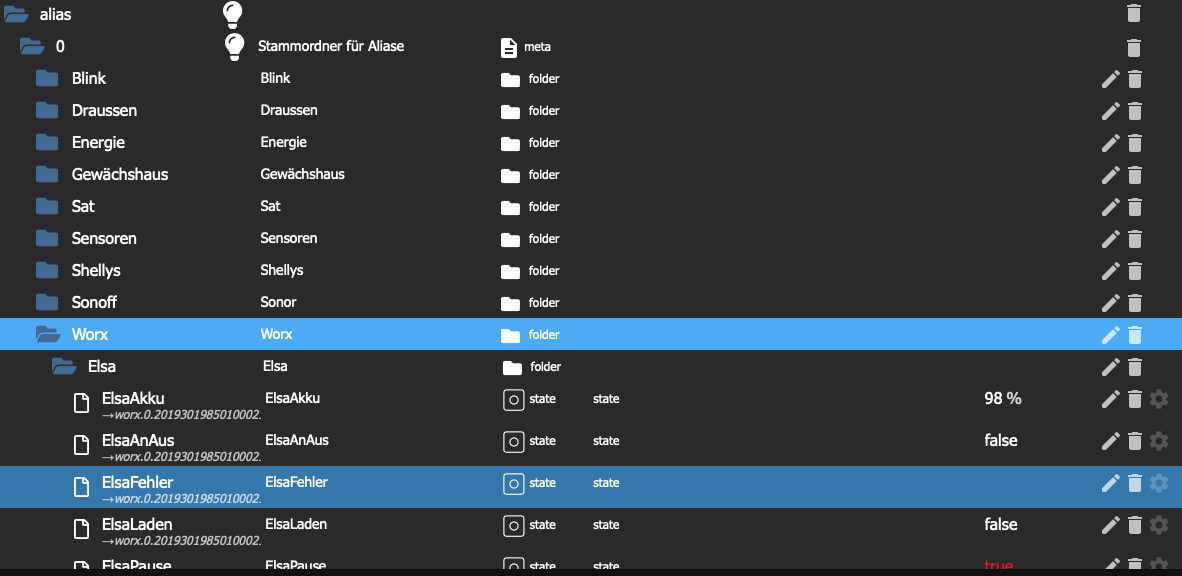
Task: Edit the ElsaFehler state with pencil icon
Action: click(x=1110, y=483)
